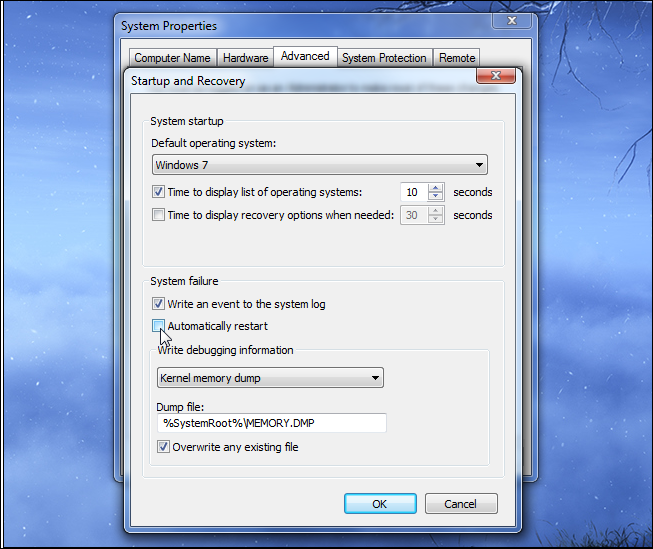Click the Dump file path field

(272, 423)
